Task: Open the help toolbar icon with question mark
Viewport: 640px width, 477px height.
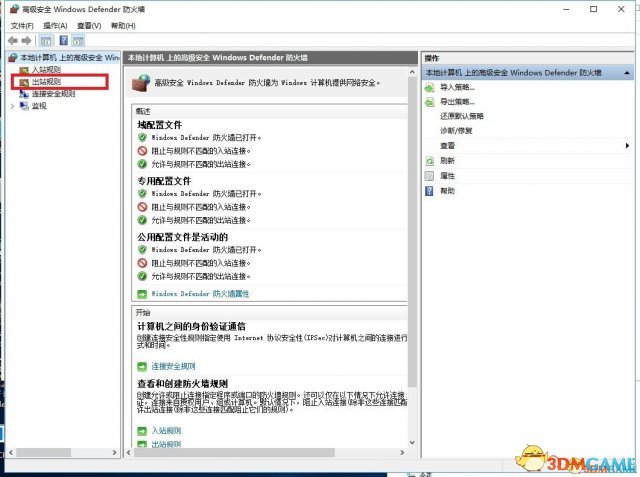Action: click(x=64, y=40)
